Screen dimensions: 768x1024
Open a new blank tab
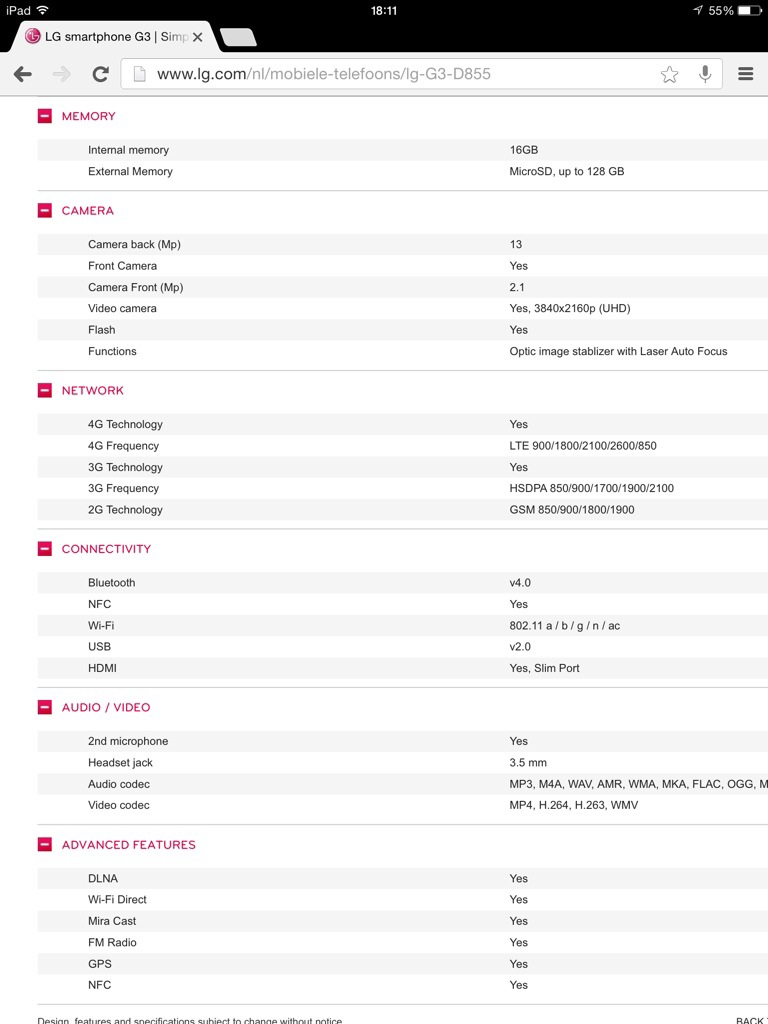[238, 38]
